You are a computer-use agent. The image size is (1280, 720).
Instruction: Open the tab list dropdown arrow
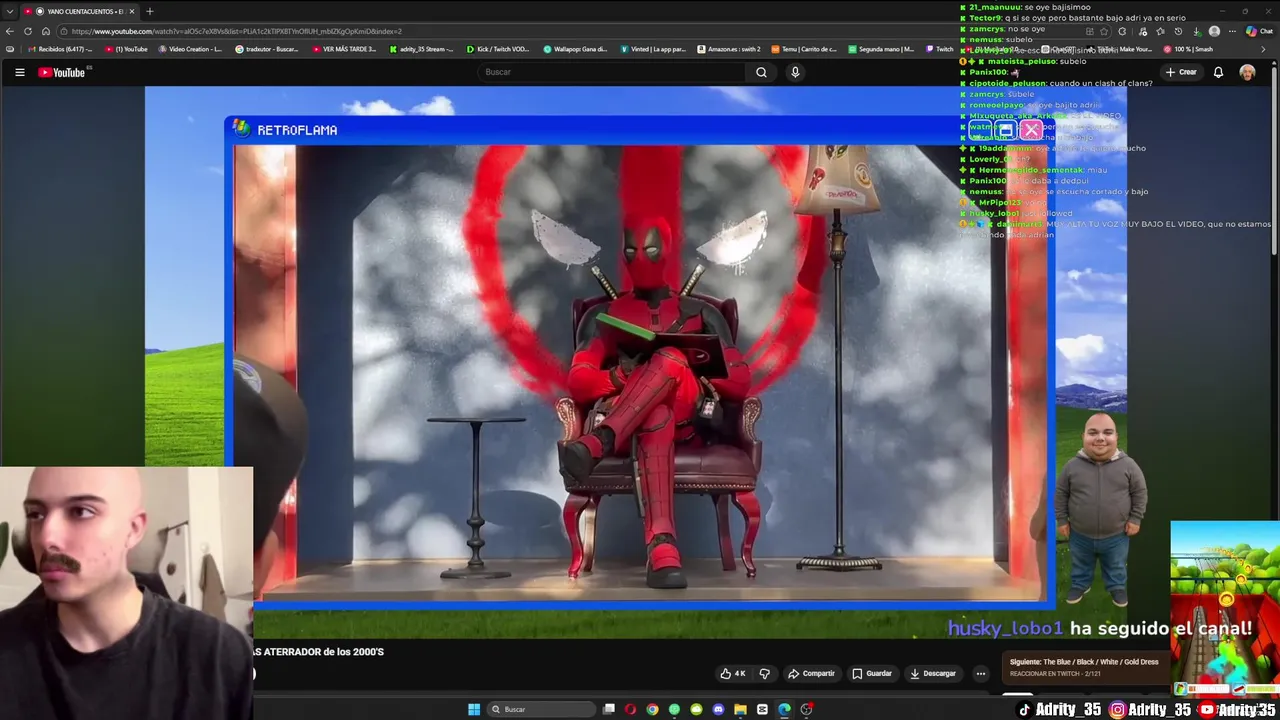pos(9,11)
